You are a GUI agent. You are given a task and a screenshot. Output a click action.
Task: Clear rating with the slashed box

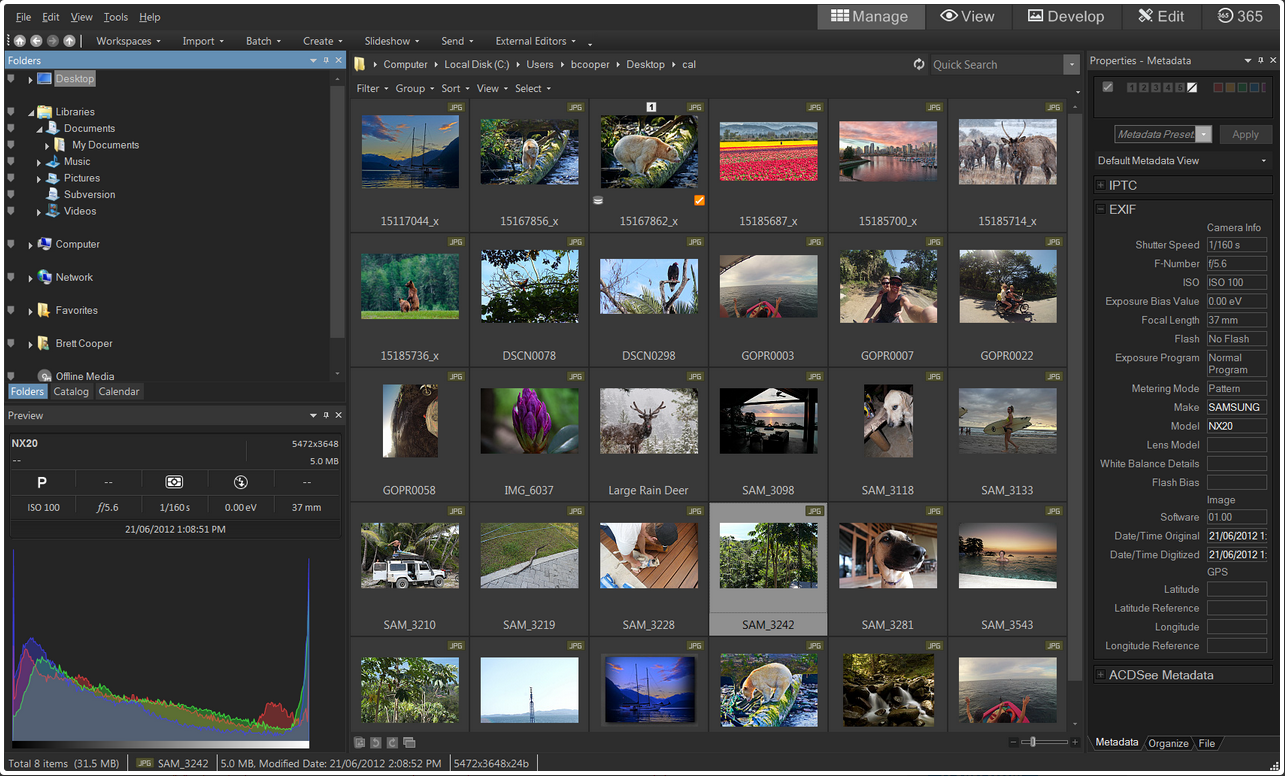(1192, 88)
